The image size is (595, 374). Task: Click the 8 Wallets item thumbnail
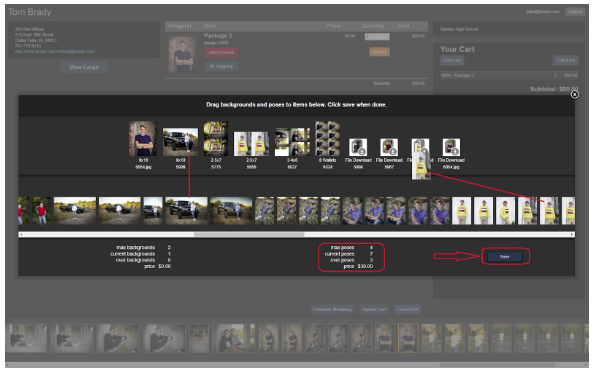(327, 138)
